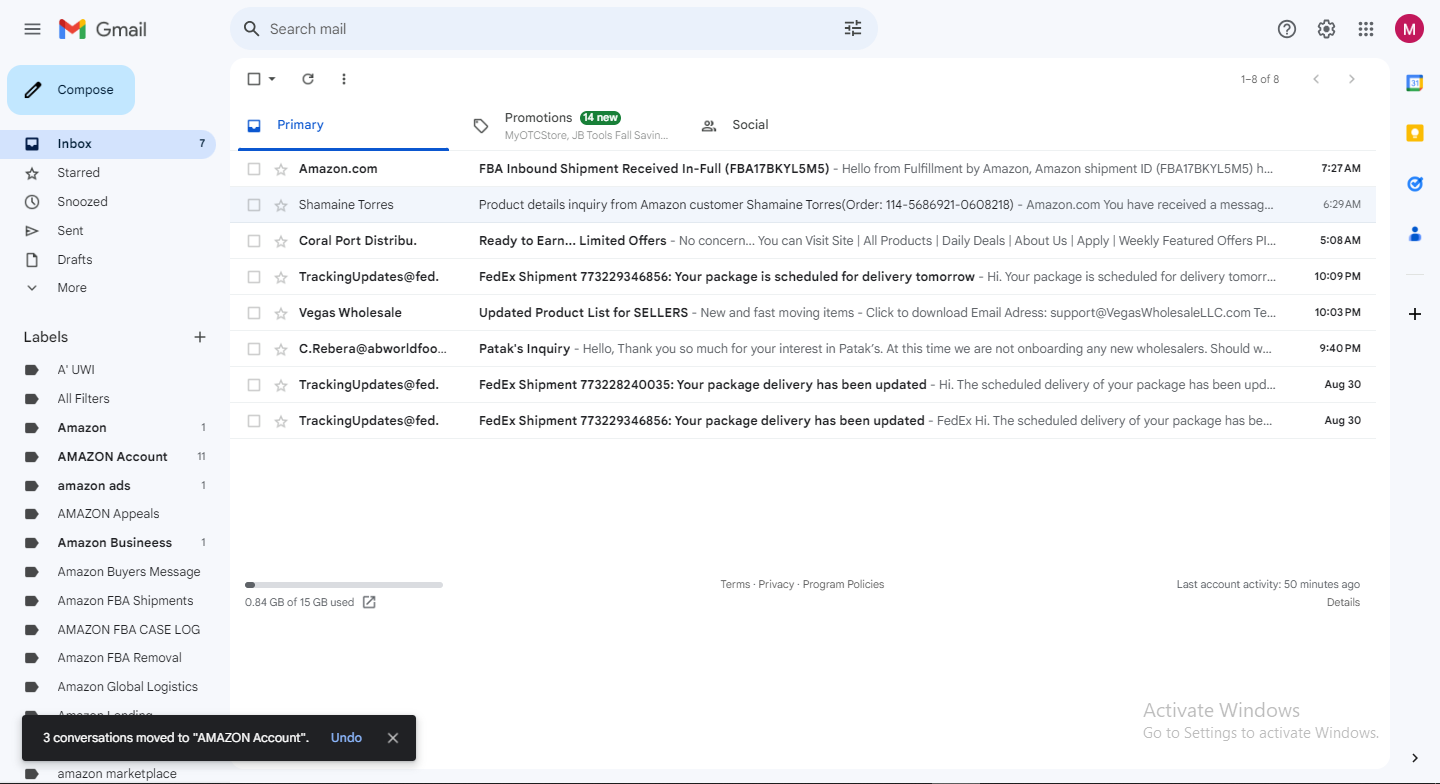This screenshot has width=1440, height=784.
Task: Click the Gmail logo
Action: point(103,29)
